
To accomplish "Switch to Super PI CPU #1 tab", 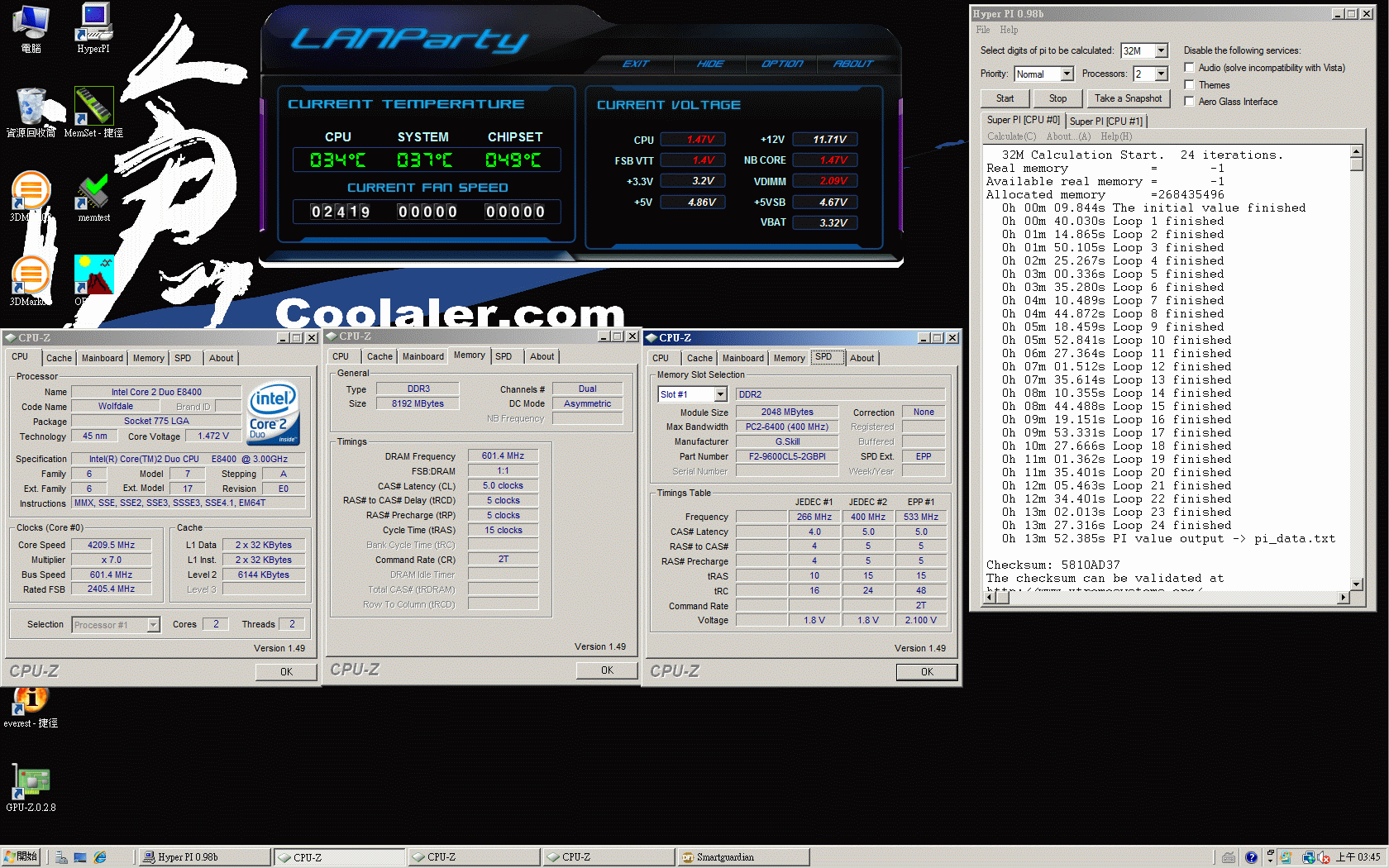I will (1105, 121).
